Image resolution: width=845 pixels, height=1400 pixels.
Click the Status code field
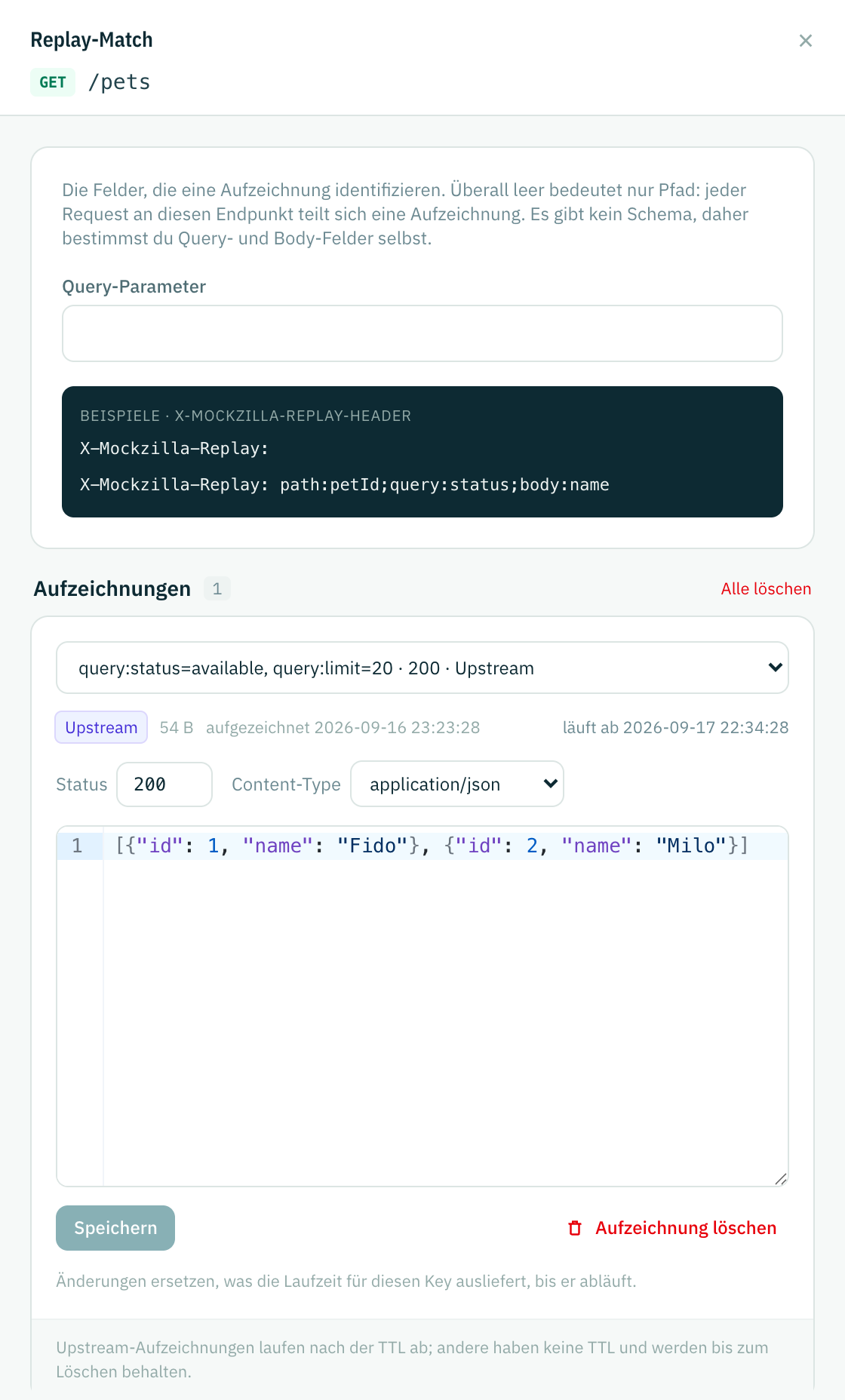pyautogui.click(x=164, y=784)
